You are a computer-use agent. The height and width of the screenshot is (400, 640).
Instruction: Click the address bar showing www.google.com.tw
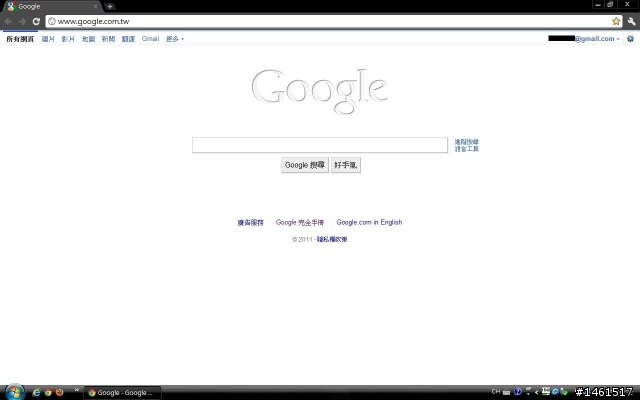[x=333, y=21]
